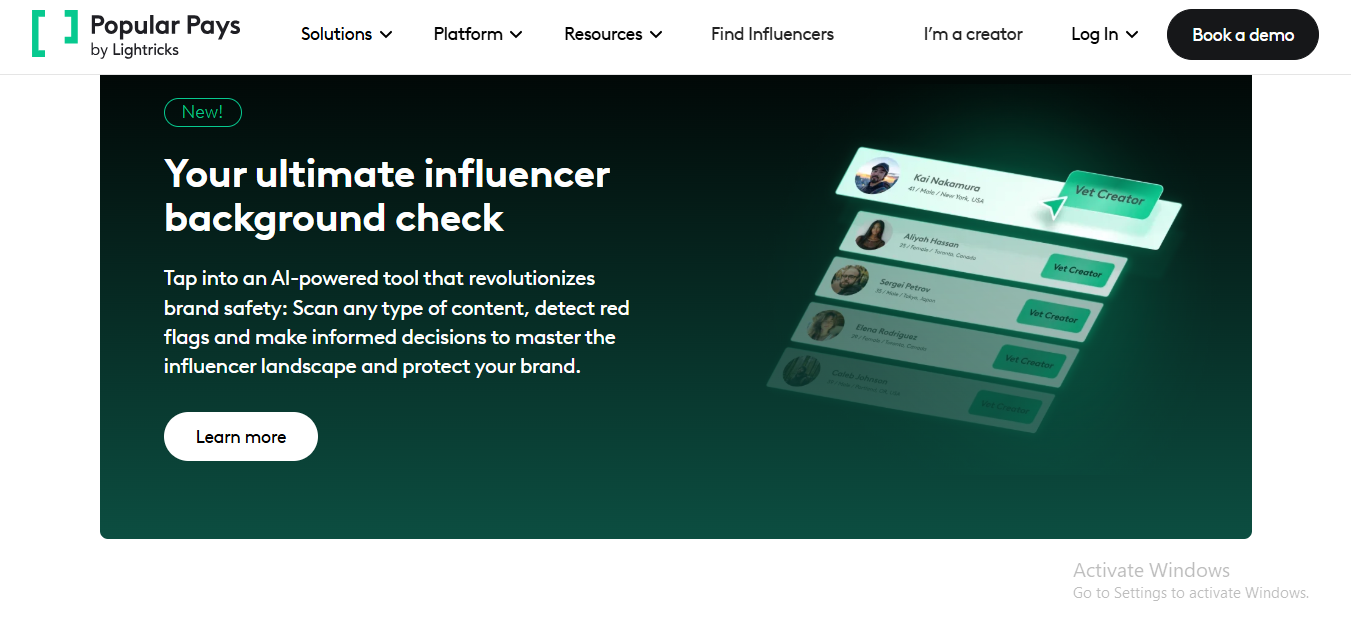The image size is (1351, 630).
Task: Click the green cursor arrow icon
Action: (1054, 207)
